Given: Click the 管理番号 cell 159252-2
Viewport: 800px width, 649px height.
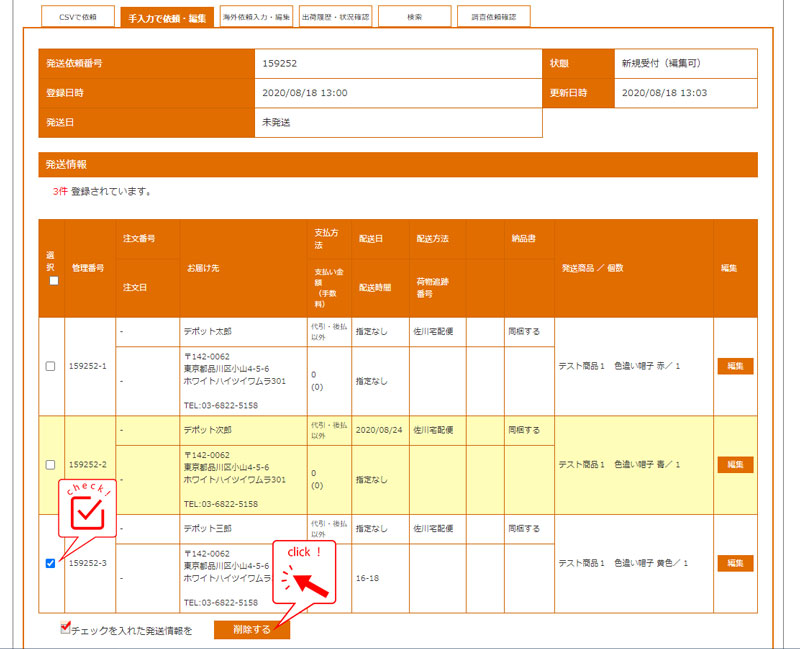Looking at the screenshot, I should point(89,465).
